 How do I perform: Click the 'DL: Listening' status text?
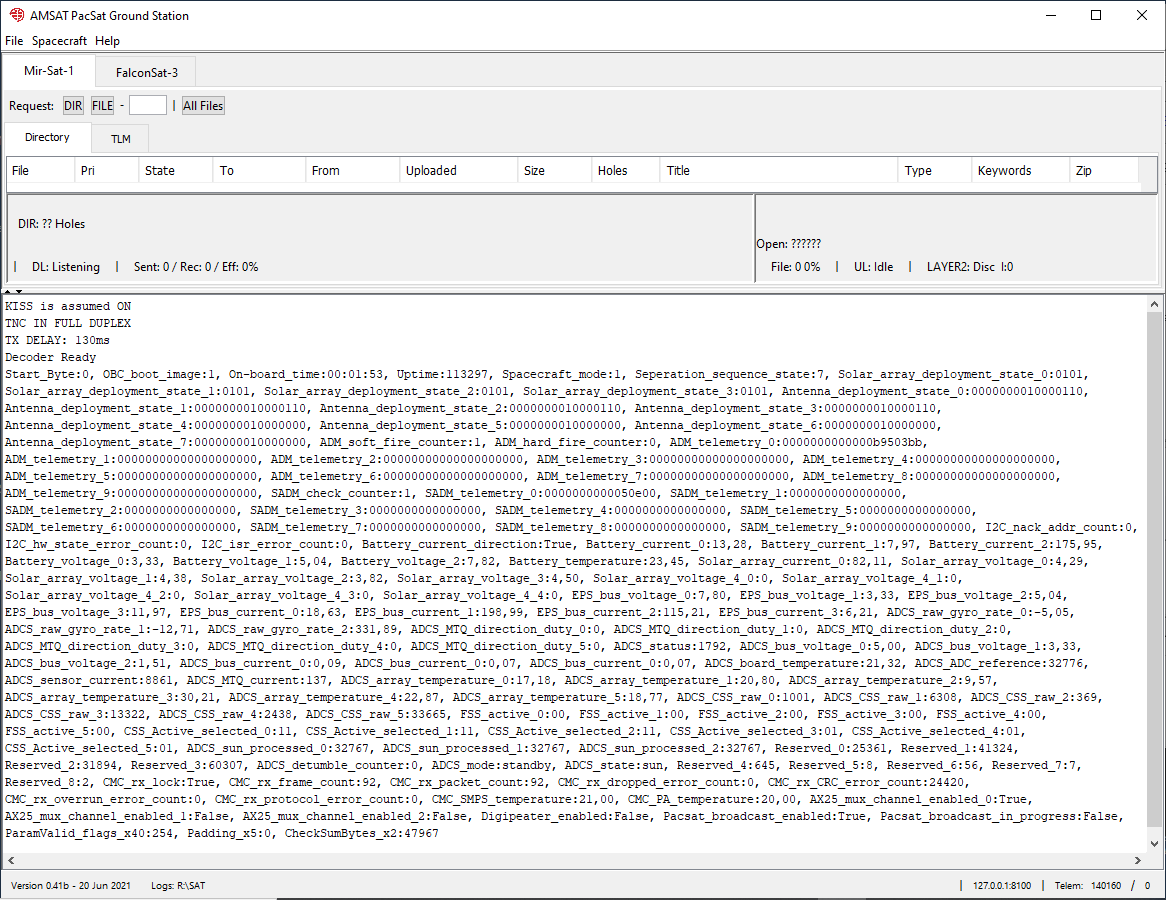(x=65, y=267)
